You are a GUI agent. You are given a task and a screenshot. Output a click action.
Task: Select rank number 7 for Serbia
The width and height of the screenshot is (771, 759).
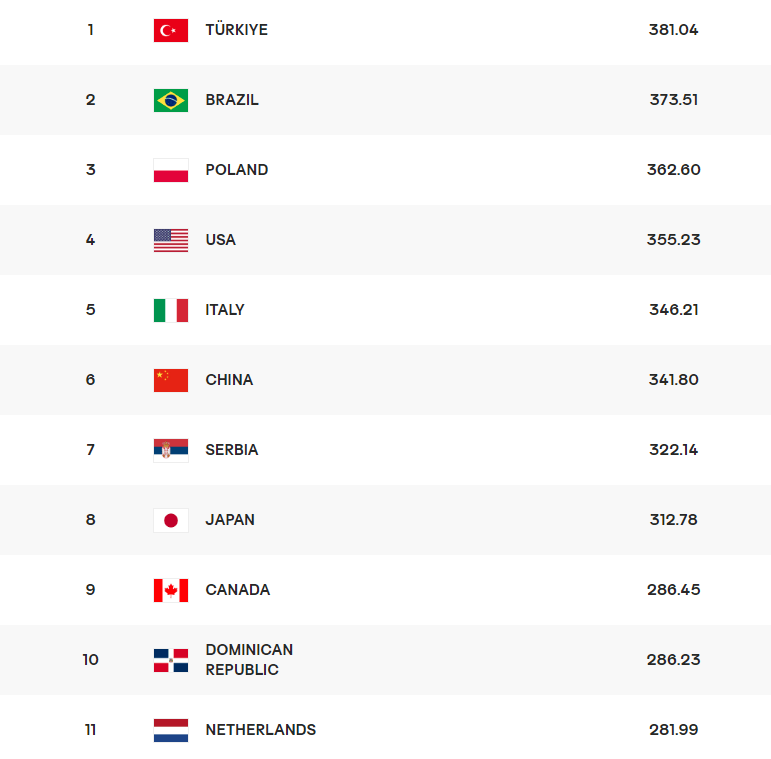(90, 450)
